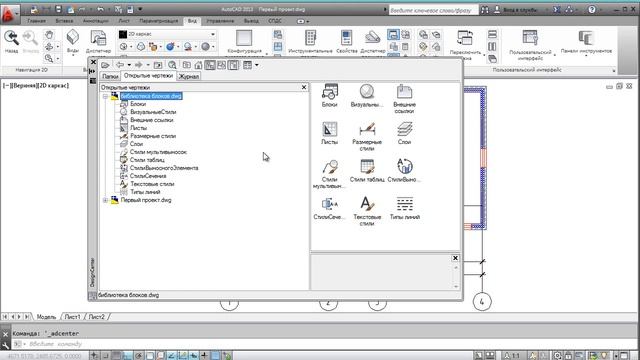Open the Переключить окна dropdown arrow
Viewport: 640px width, 360px height.
[x=484, y=54]
